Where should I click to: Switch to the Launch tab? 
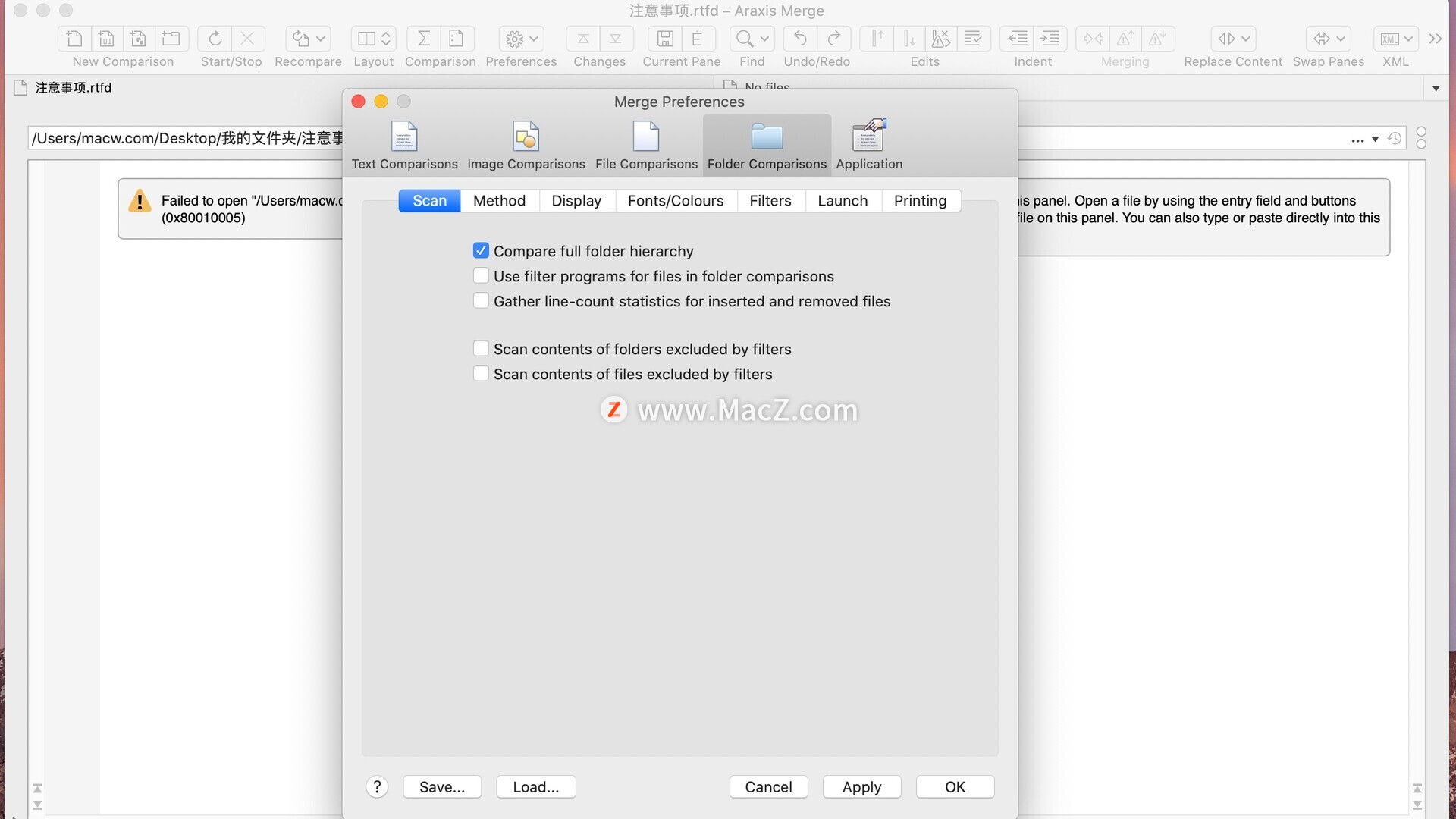tap(843, 200)
